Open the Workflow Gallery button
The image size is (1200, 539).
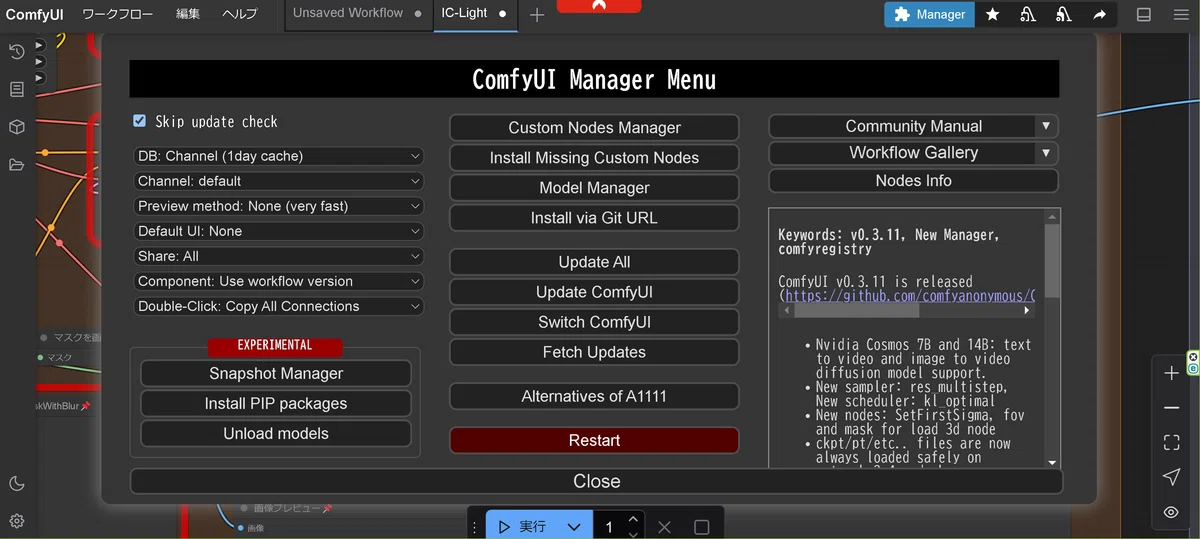click(903, 153)
